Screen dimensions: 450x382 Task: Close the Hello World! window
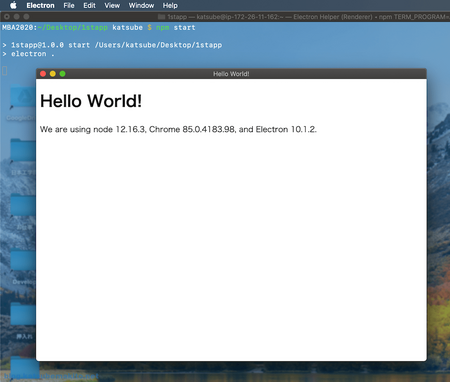[43, 74]
